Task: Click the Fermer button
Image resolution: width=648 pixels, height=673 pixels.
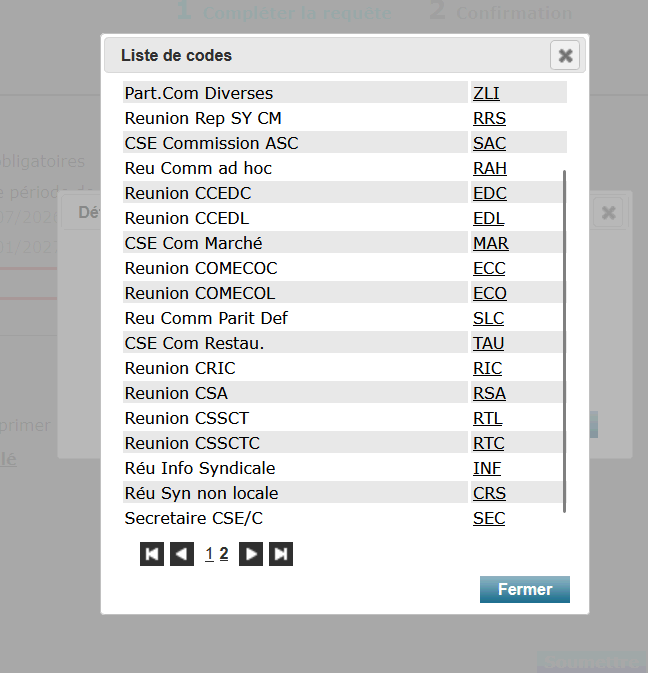Action: click(x=524, y=589)
